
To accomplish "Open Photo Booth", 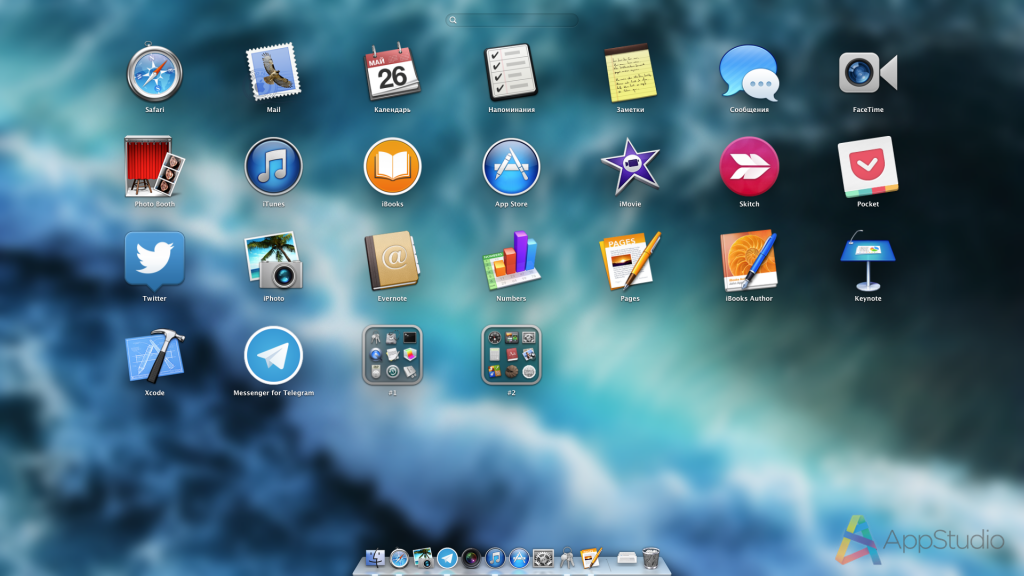I will point(154,166).
